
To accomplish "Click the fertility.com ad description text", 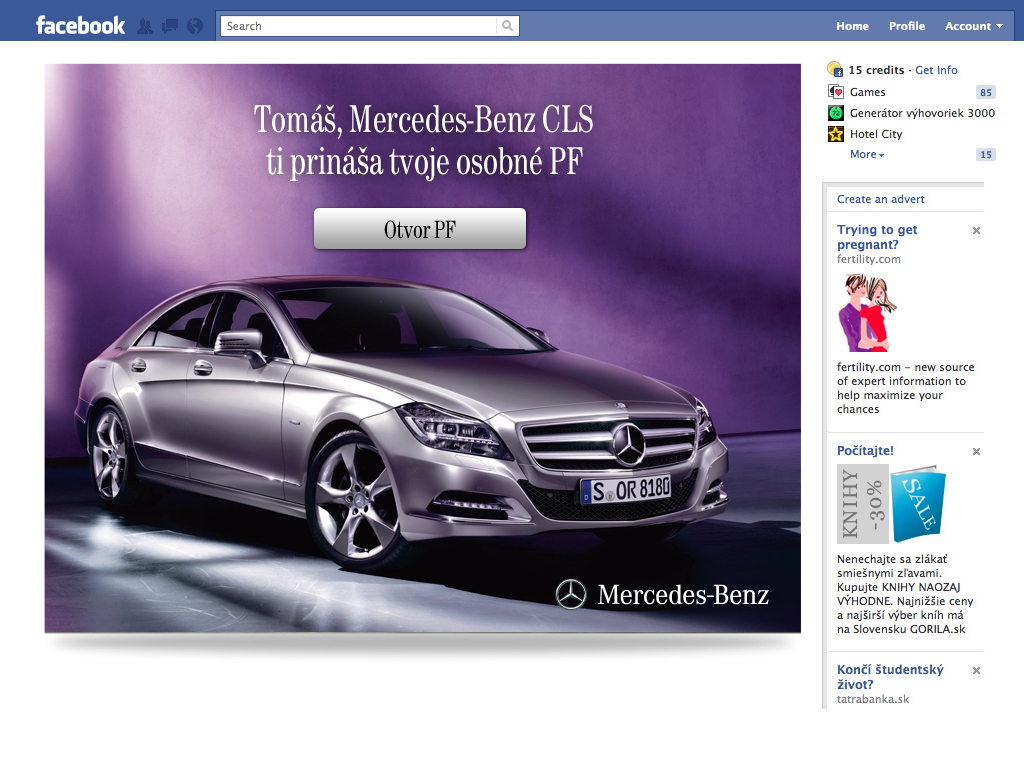I will click(905, 388).
